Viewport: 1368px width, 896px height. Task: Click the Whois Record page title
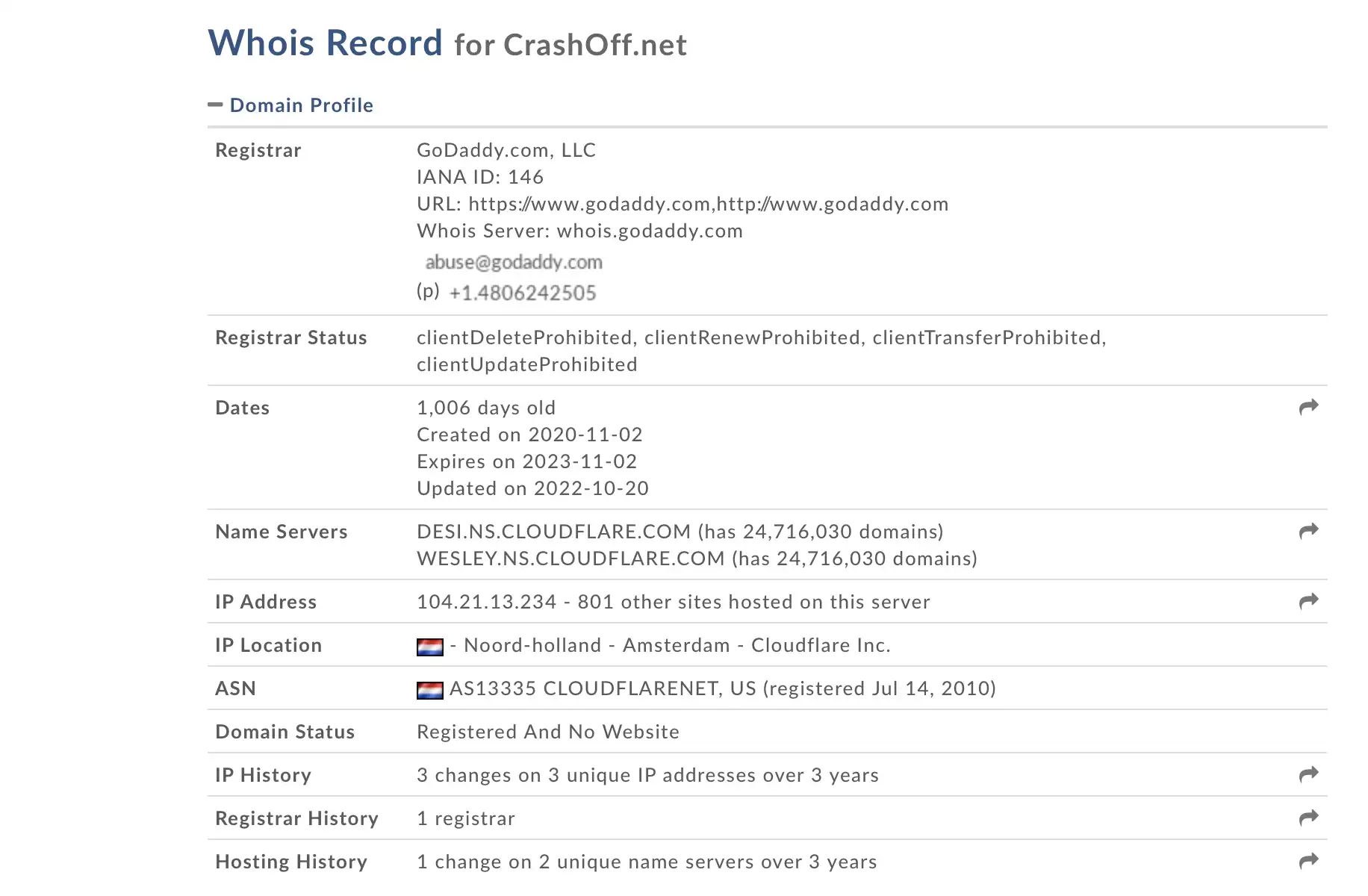(x=447, y=43)
